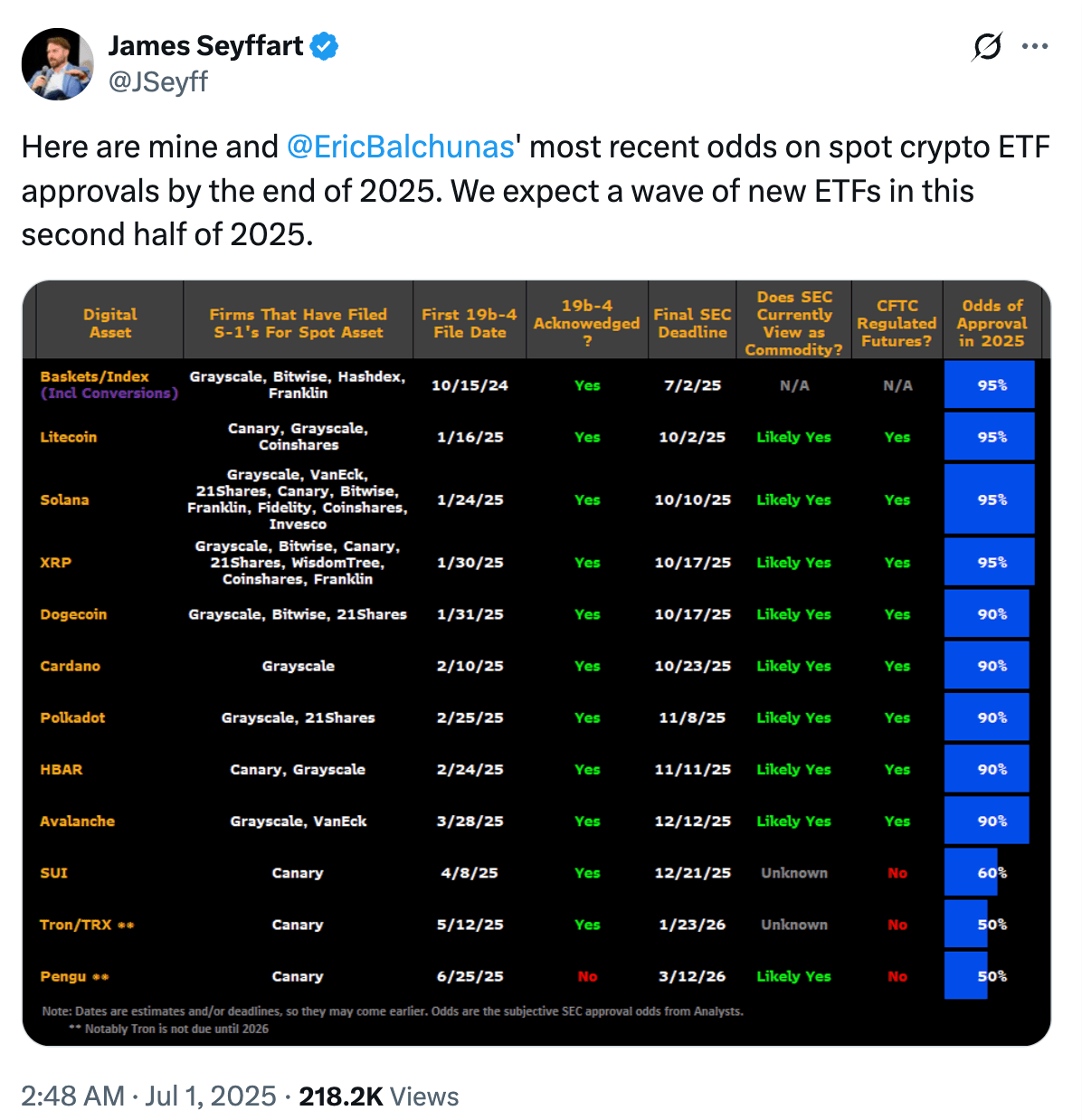
Task: Click the Pengu 50% odds bar
Action: [966, 975]
